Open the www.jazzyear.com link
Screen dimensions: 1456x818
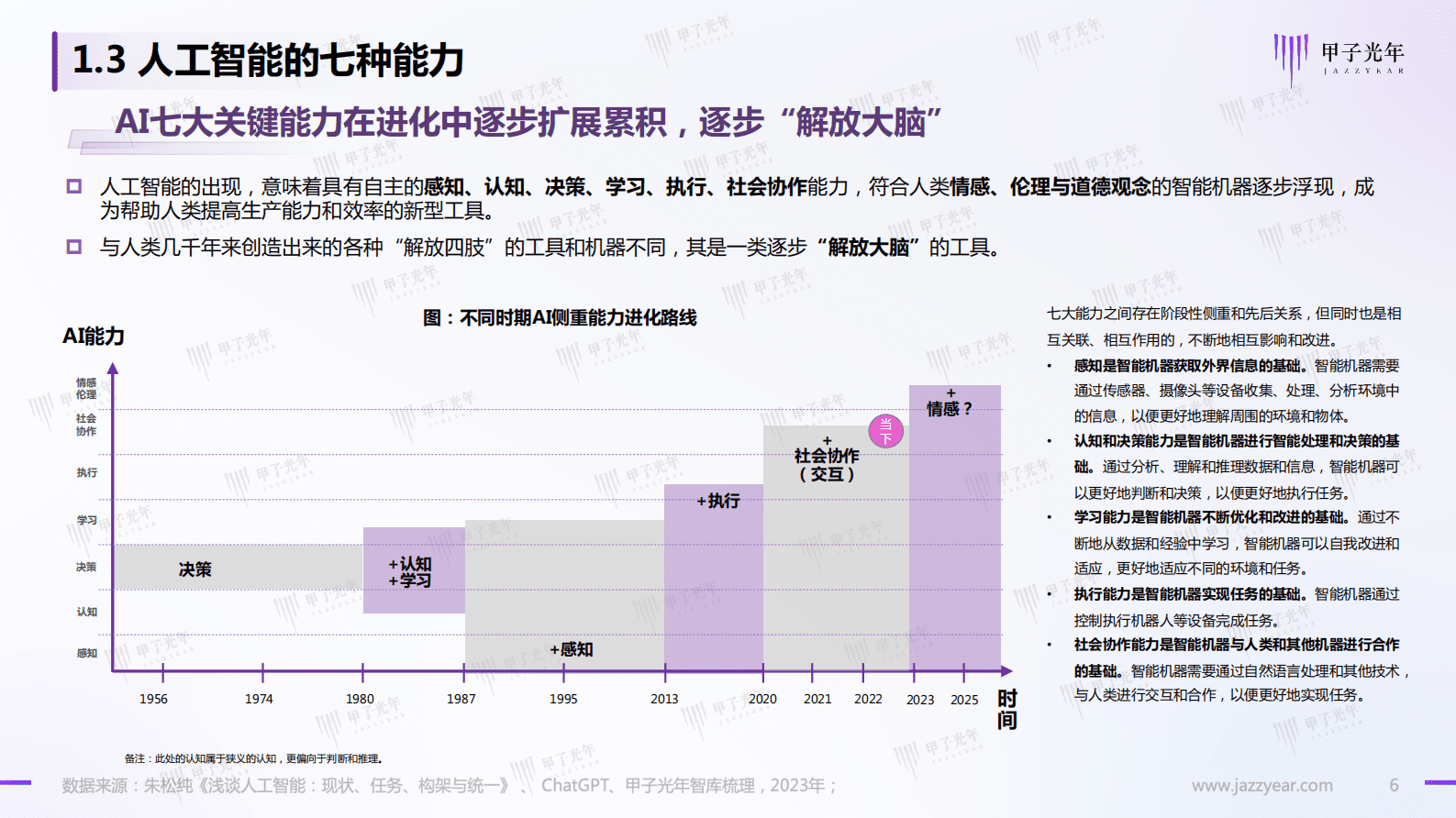tap(1262, 785)
